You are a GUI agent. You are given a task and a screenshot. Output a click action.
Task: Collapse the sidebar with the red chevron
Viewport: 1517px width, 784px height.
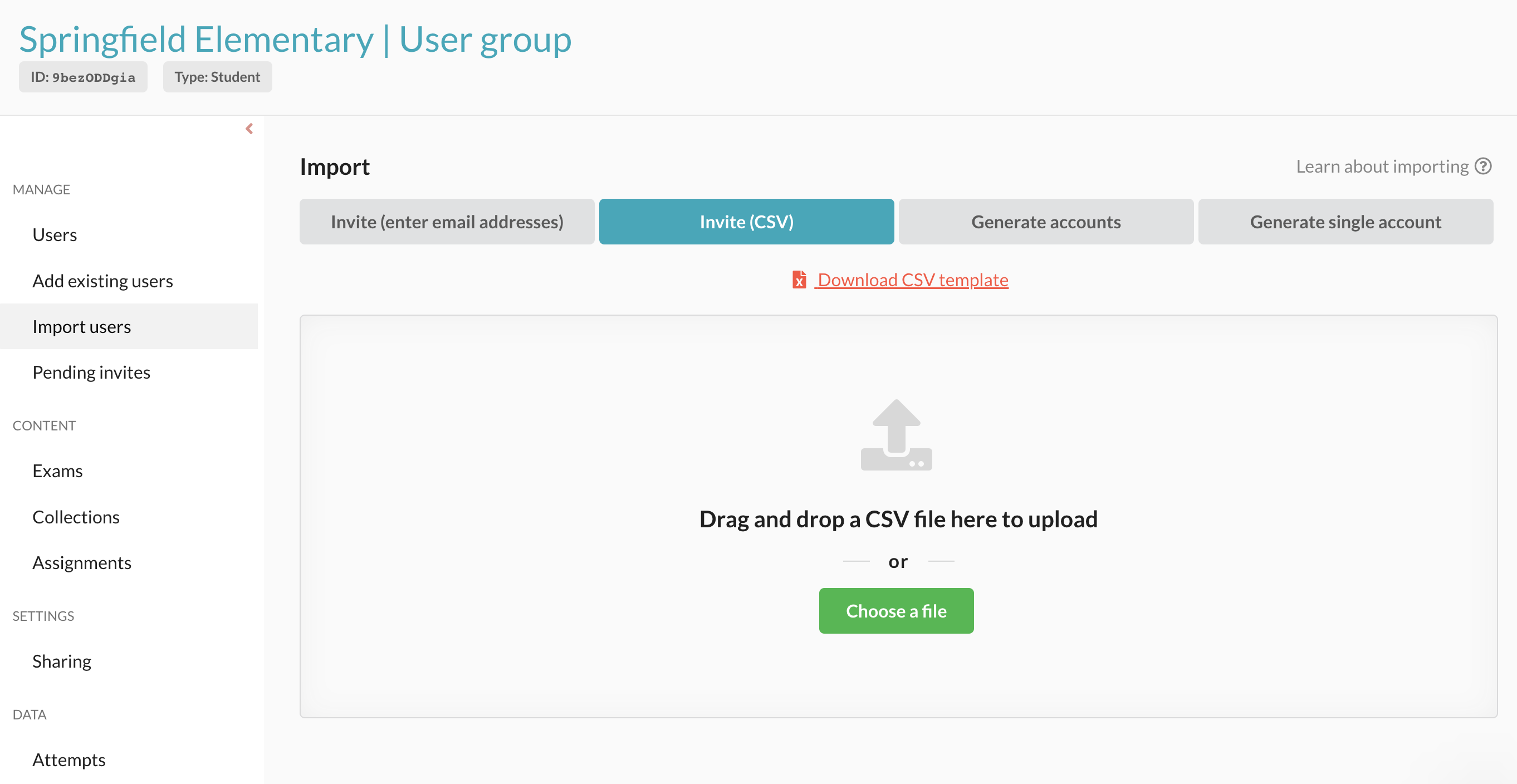(x=249, y=129)
